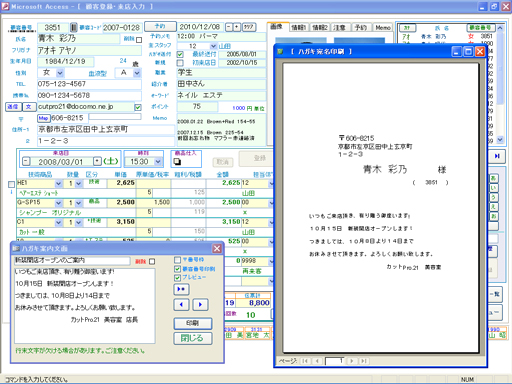The width and height of the screenshot is (512, 384).
Task: Click previous-day button left of visit date 2008/03/01
Action: [26, 161]
